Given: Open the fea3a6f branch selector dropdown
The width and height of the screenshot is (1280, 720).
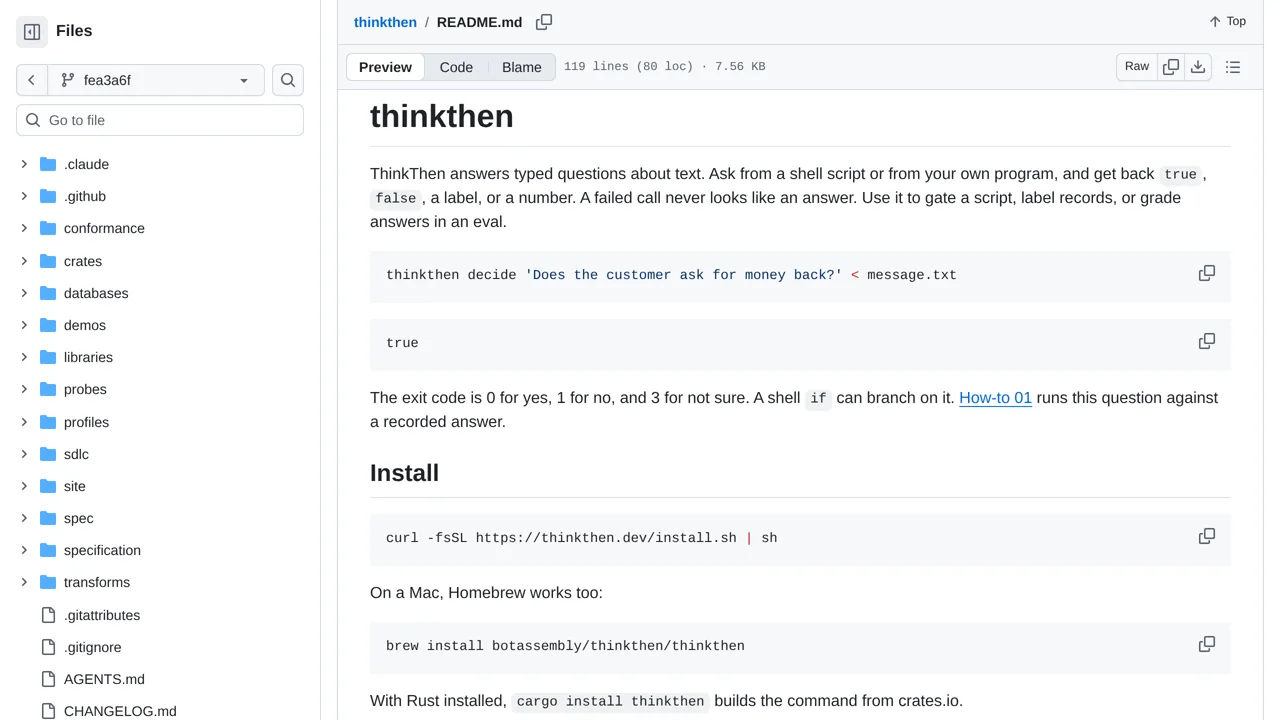Looking at the screenshot, I should click(x=156, y=80).
